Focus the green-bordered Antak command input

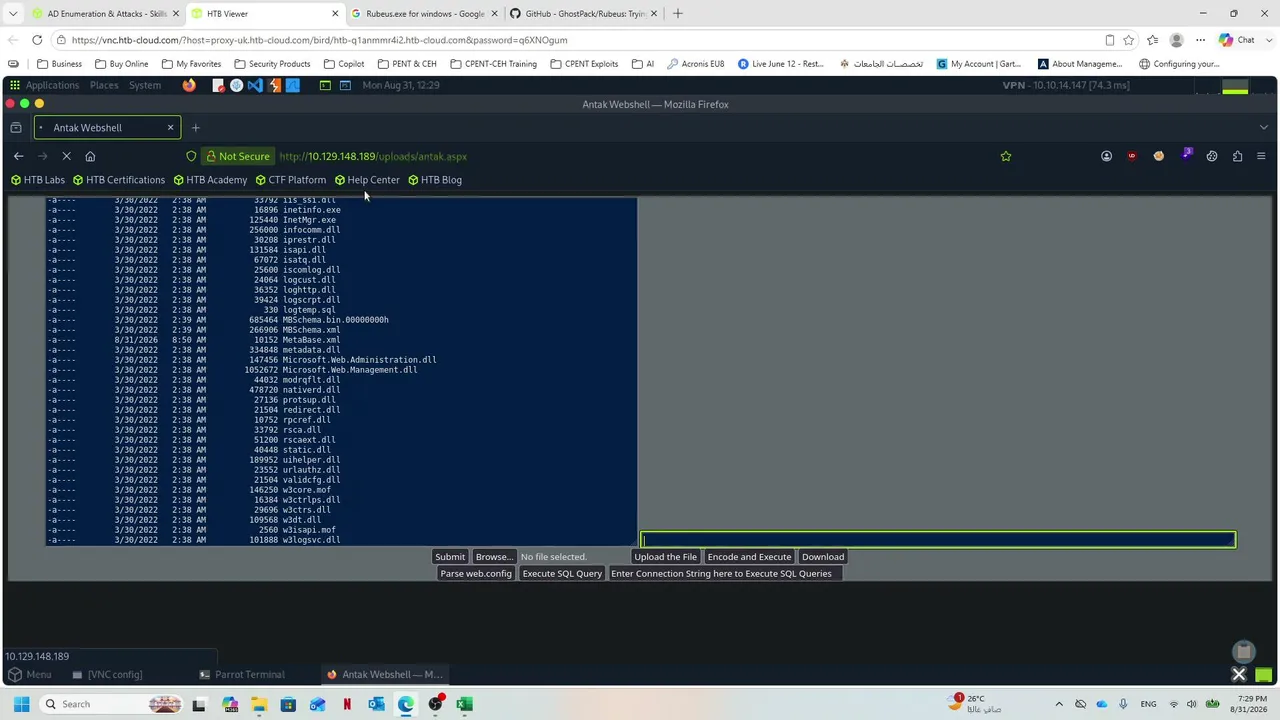pyautogui.click(x=938, y=540)
